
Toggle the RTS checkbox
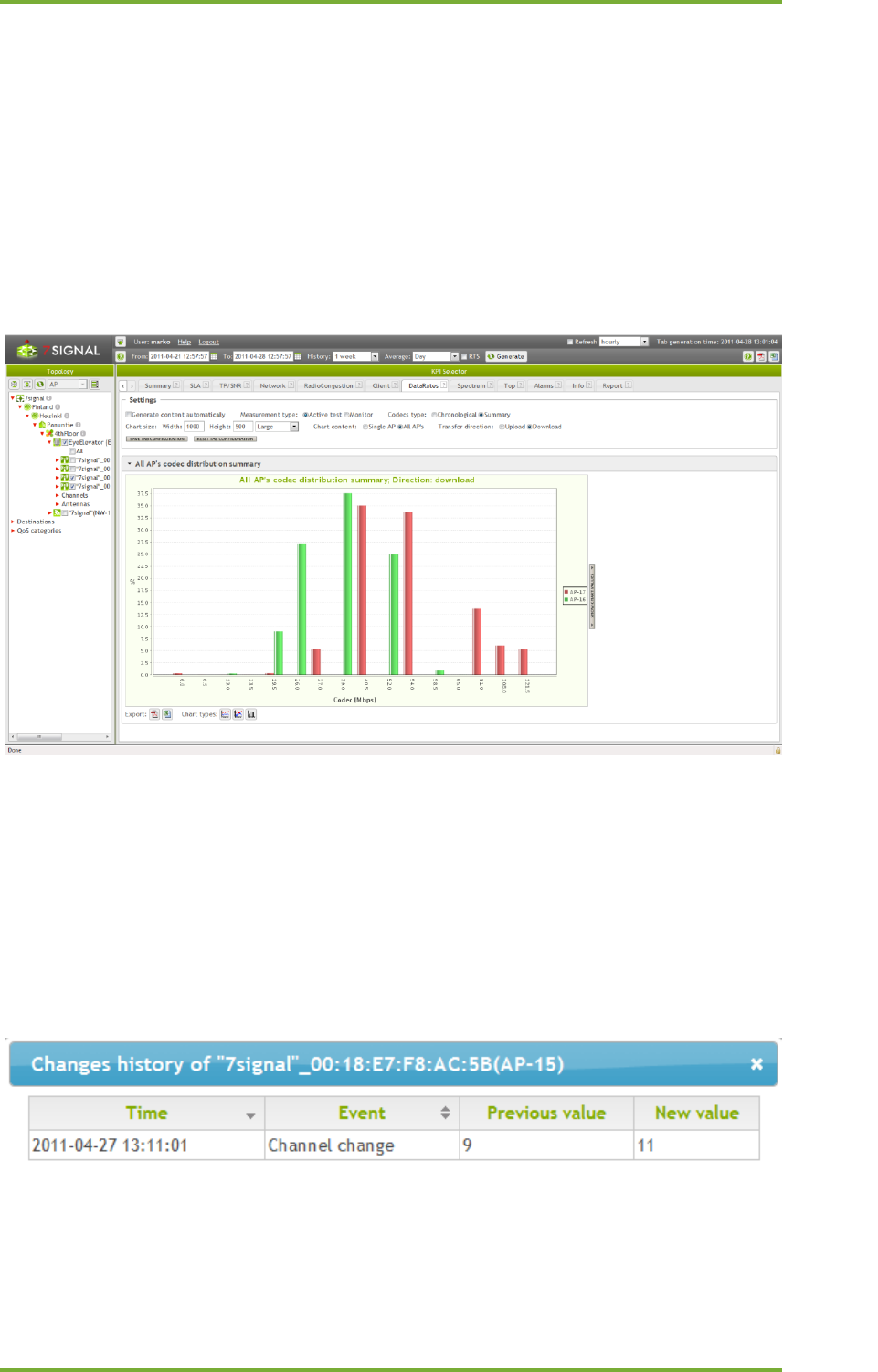(x=464, y=356)
